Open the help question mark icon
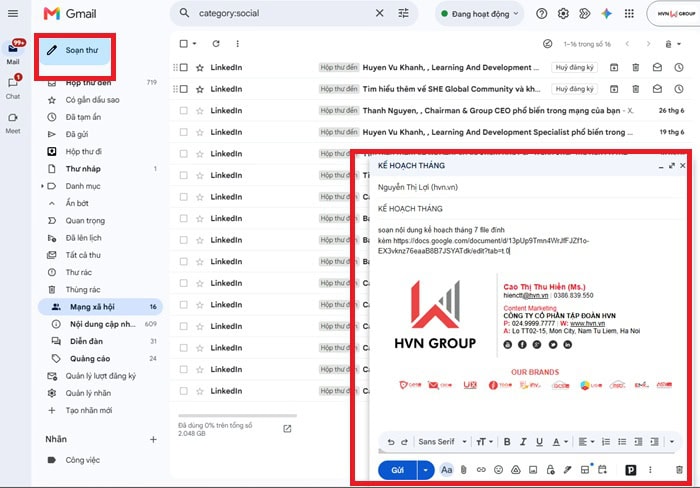Viewport: 700px width, 488px height. point(542,14)
